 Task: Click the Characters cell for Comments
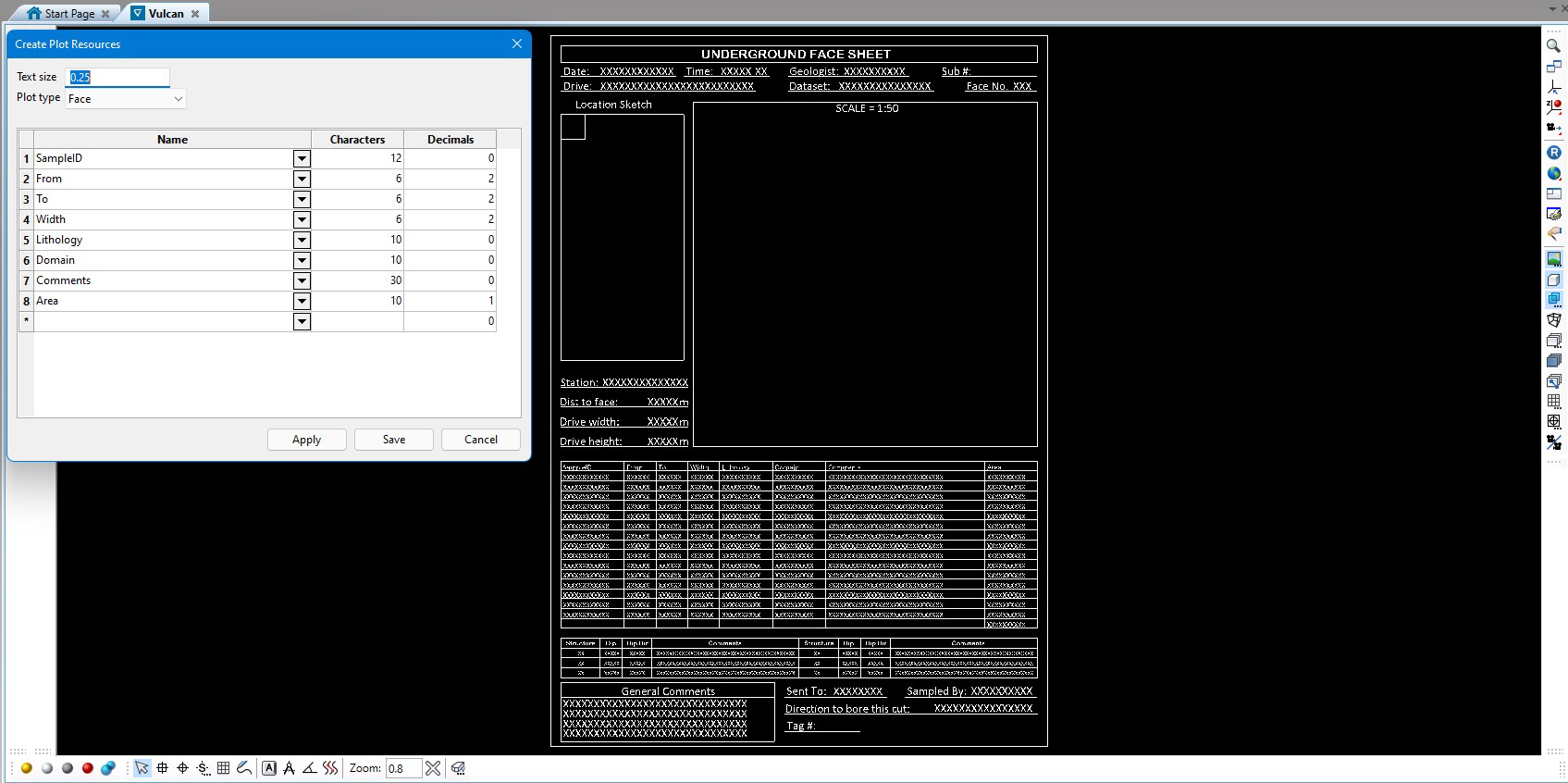pyautogui.click(x=357, y=280)
